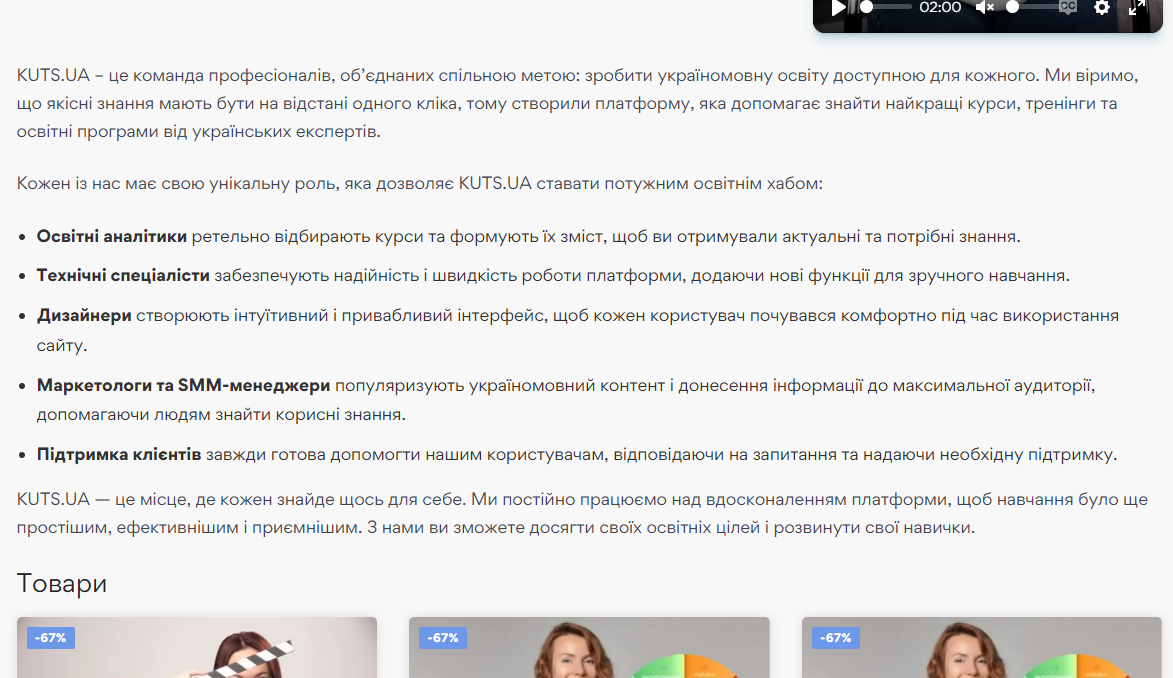The width and height of the screenshot is (1173, 678).
Task: Click the video seek bar handle
Action: [x=867, y=7]
